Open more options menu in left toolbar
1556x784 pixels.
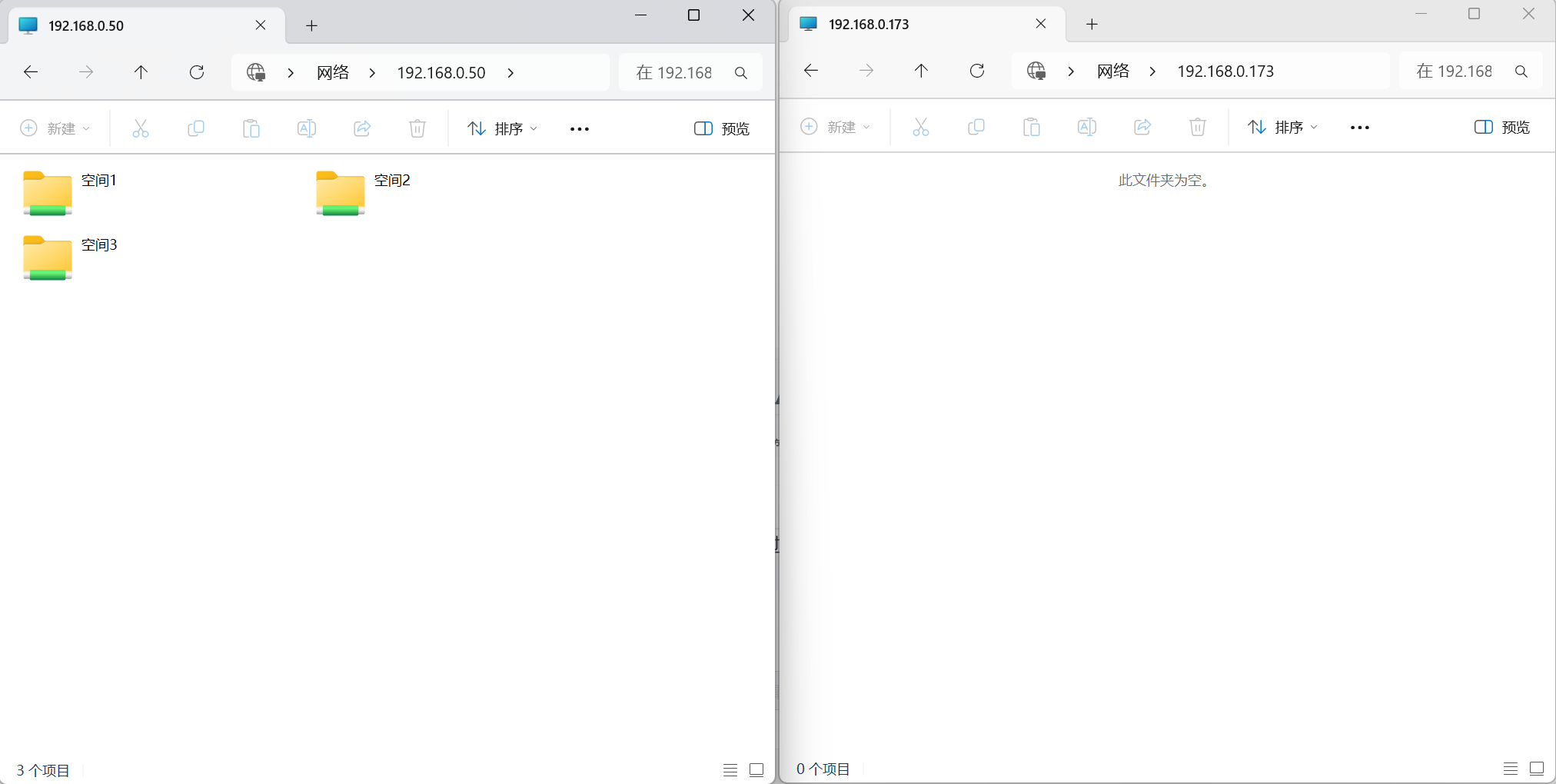tap(580, 128)
